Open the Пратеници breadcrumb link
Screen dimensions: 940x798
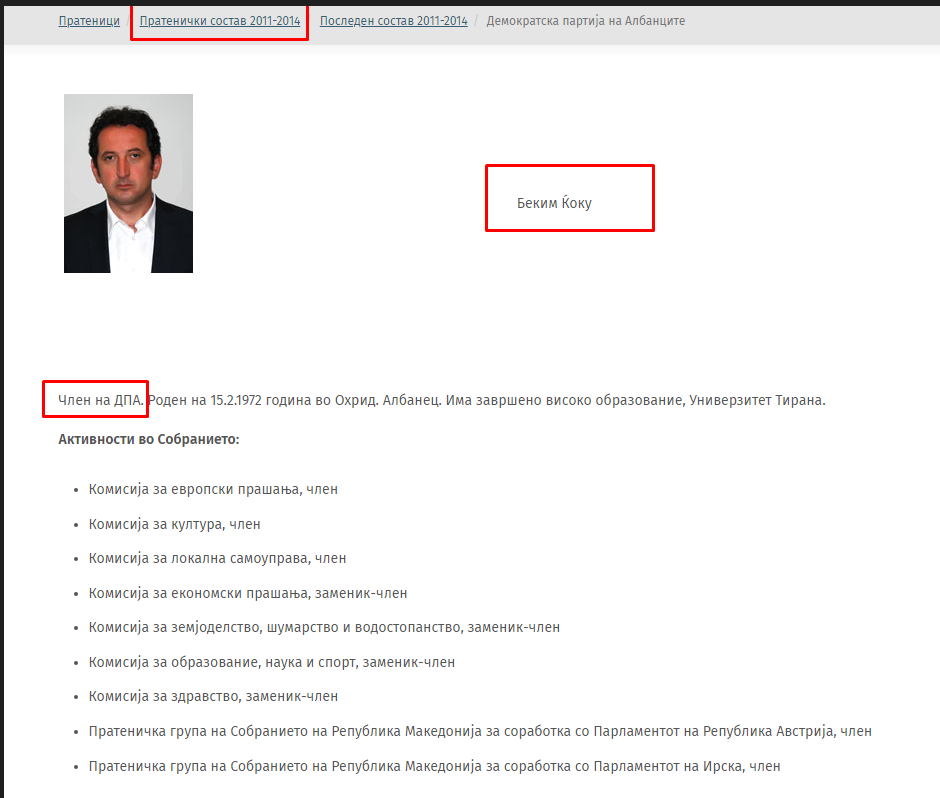(89, 21)
